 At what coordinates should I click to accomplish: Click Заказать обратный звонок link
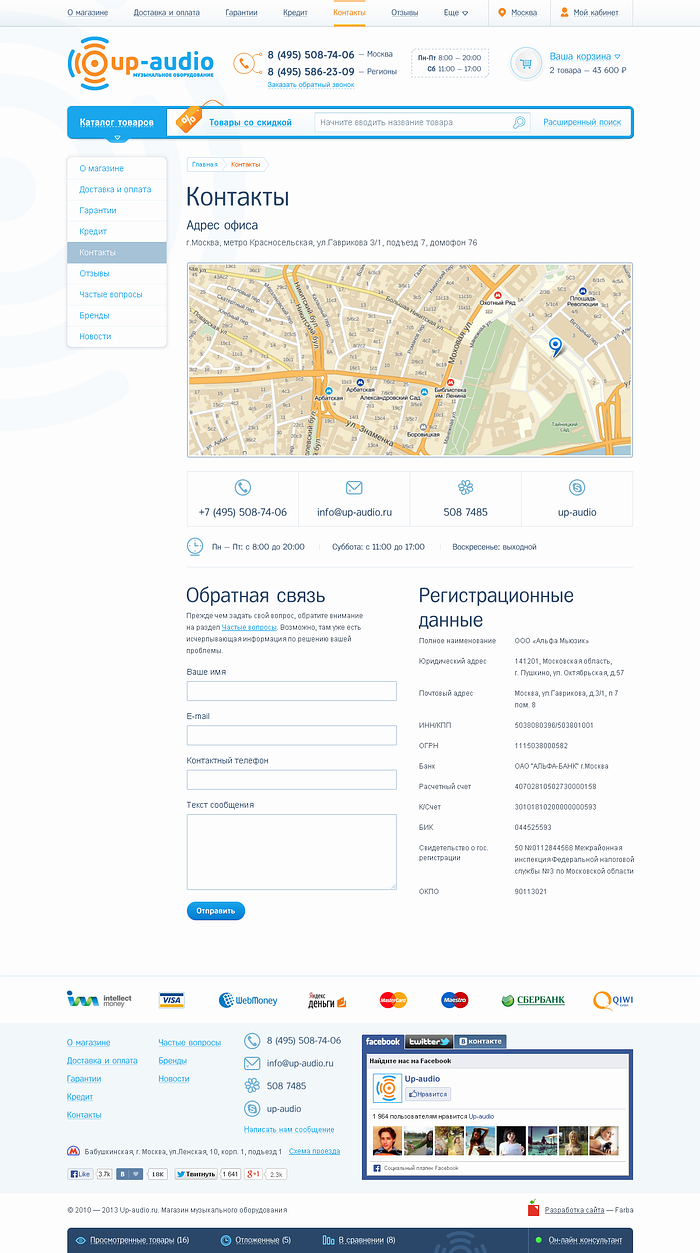[310, 85]
